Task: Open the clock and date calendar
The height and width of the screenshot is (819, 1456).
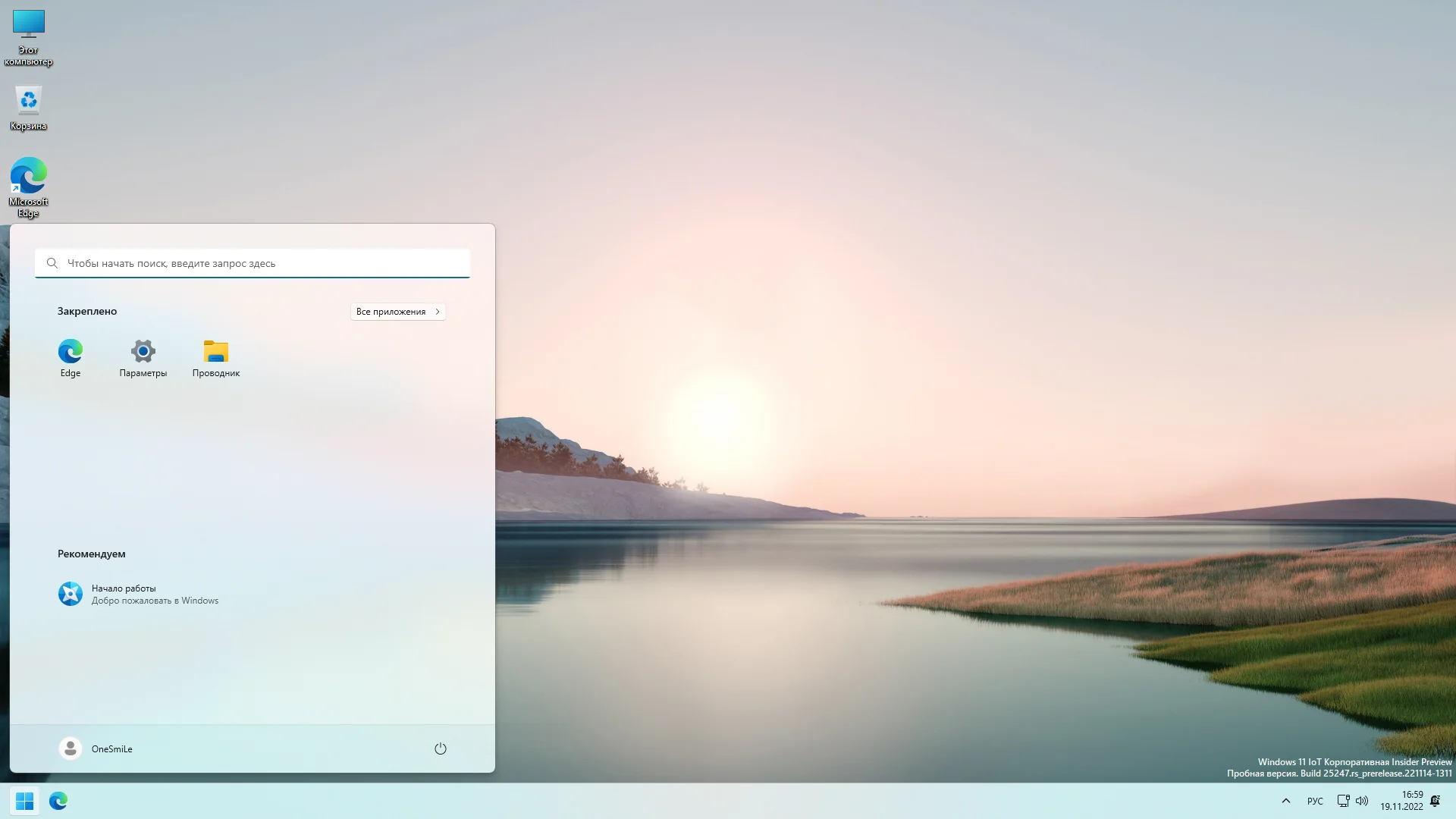Action: (1401, 801)
